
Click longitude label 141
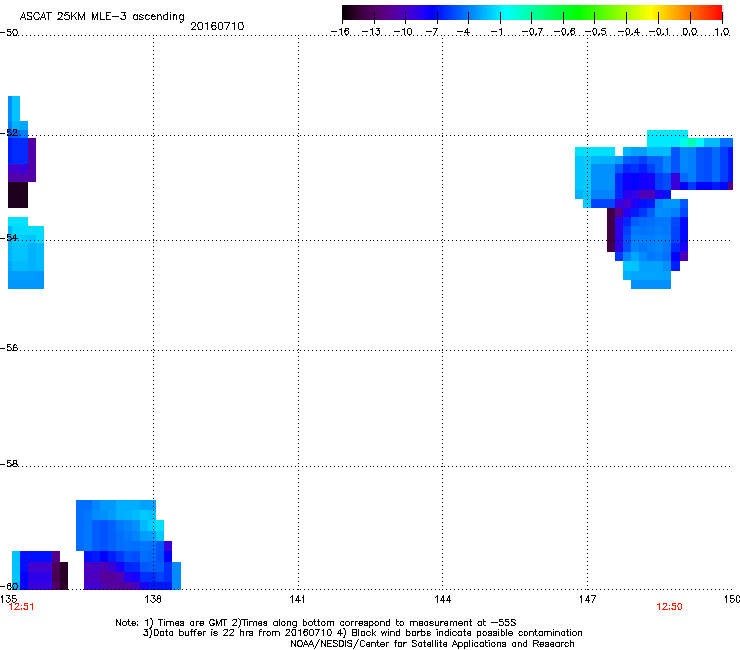297,599
